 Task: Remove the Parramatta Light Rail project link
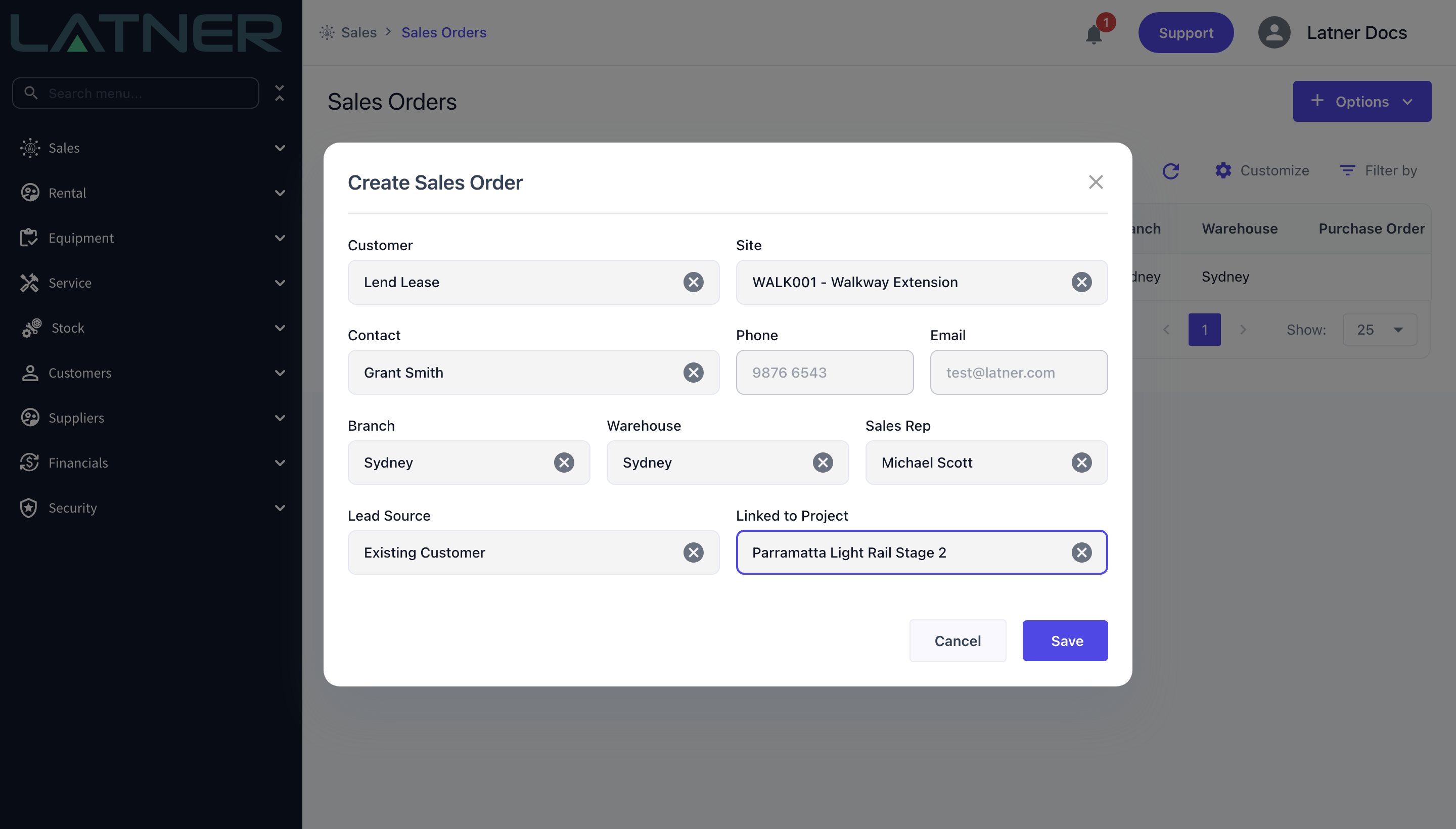pos(1081,552)
